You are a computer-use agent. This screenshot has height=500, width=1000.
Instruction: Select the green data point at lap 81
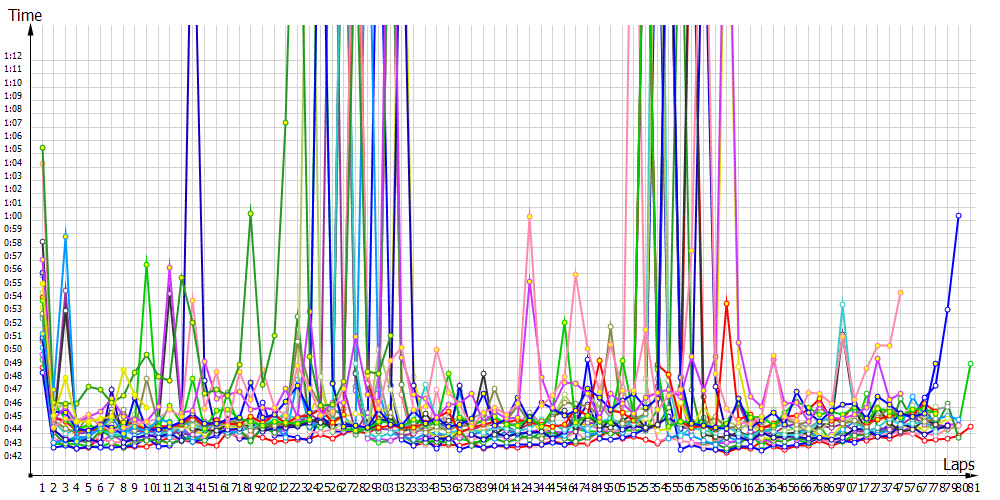(x=970, y=364)
